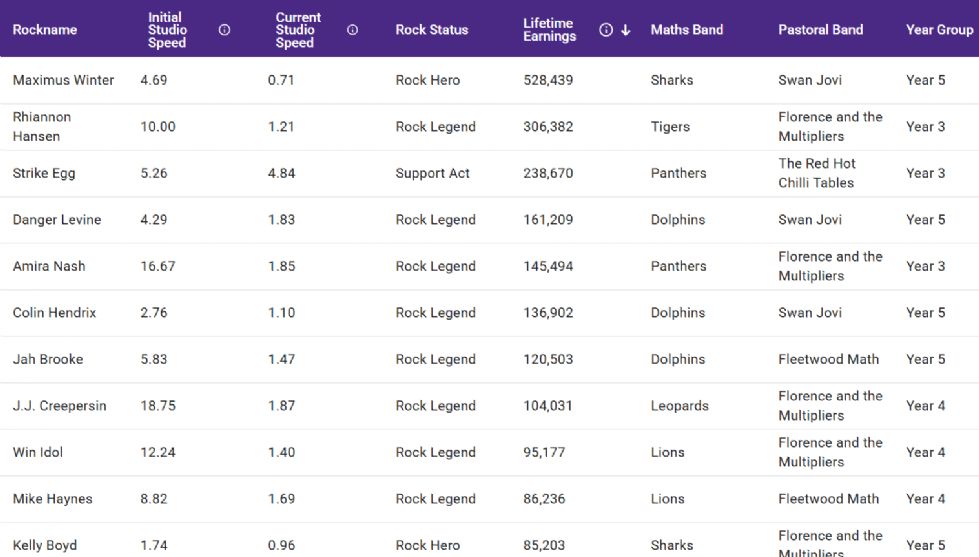Select the Rhiannon Hansen rockname
The width and height of the screenshot is (979, 557).
42,127
